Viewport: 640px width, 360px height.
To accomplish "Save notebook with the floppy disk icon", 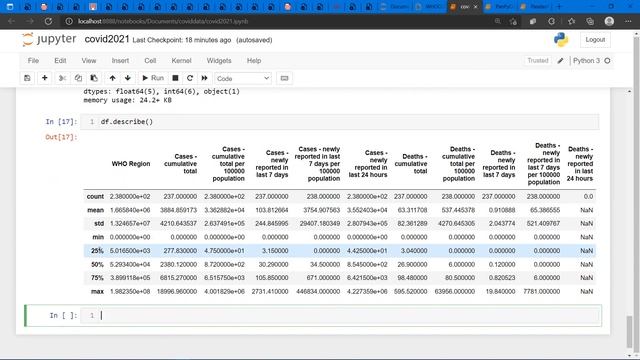I will click(x=27, y=78).
